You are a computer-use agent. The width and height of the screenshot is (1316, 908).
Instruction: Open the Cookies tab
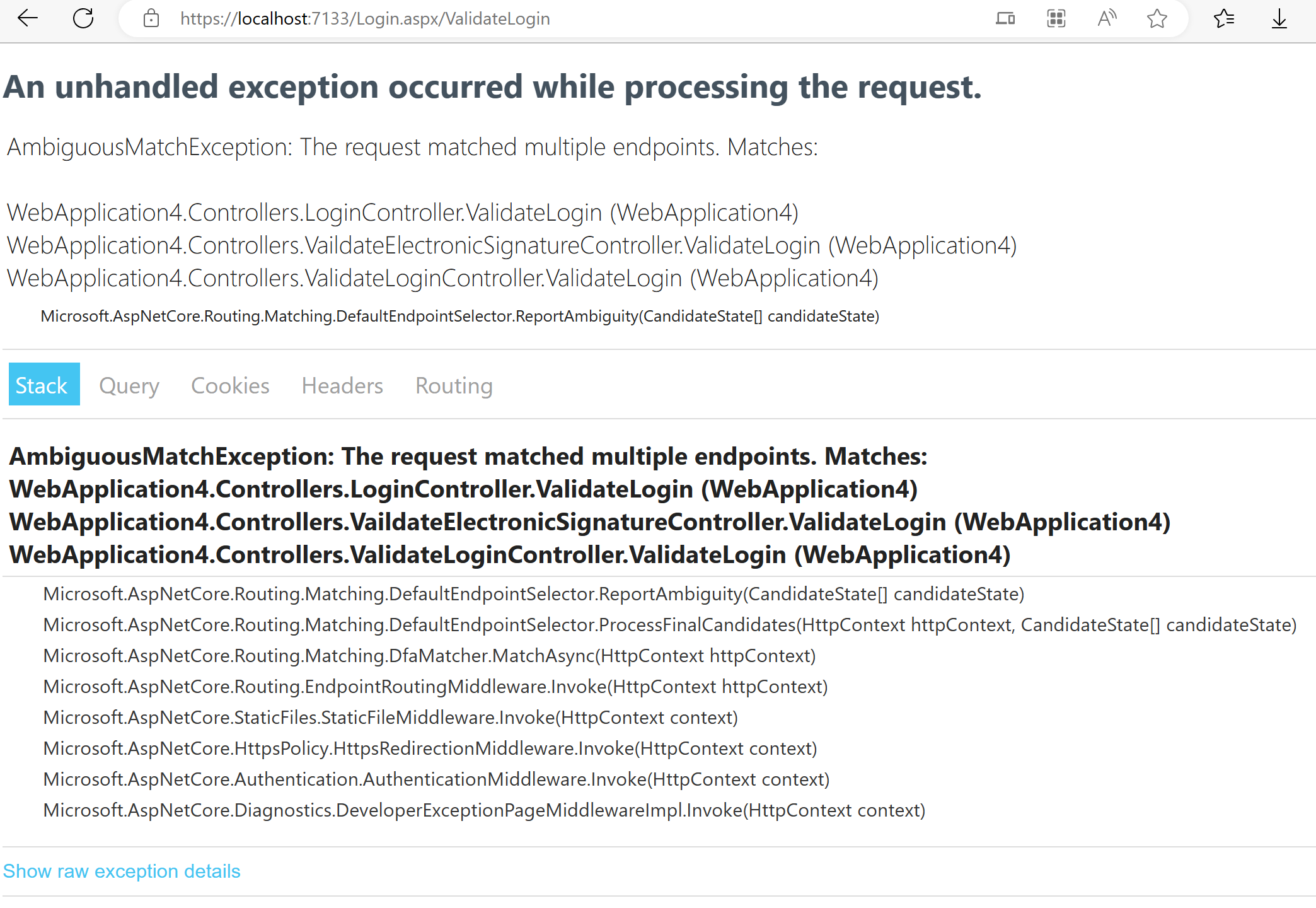pos(229,385)
